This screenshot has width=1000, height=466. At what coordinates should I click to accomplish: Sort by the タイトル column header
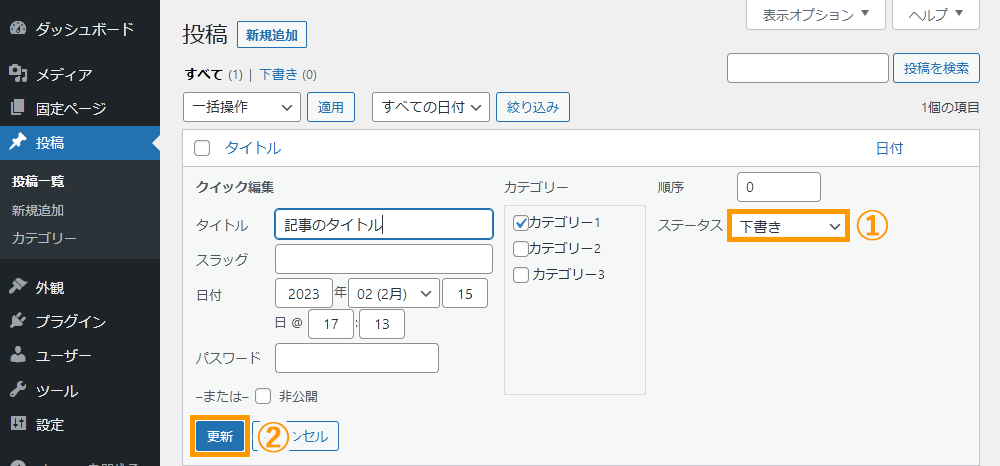click(253, 149)
